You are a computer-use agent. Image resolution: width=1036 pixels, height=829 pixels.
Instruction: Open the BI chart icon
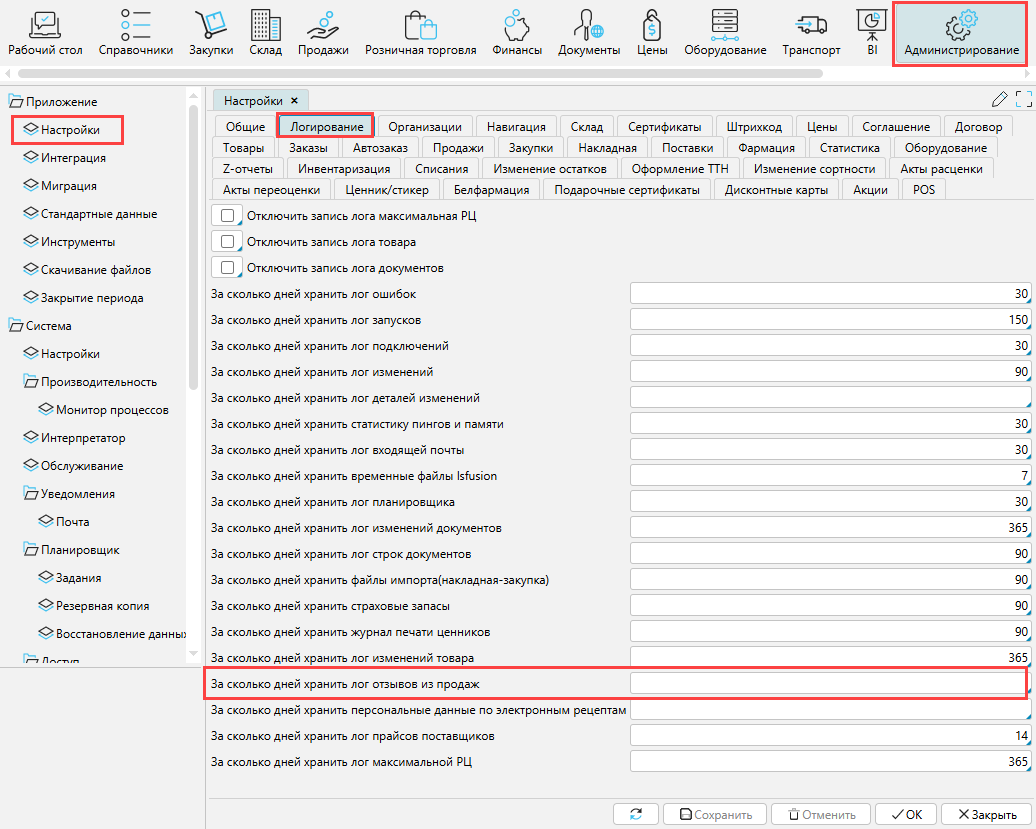(871, 22)
